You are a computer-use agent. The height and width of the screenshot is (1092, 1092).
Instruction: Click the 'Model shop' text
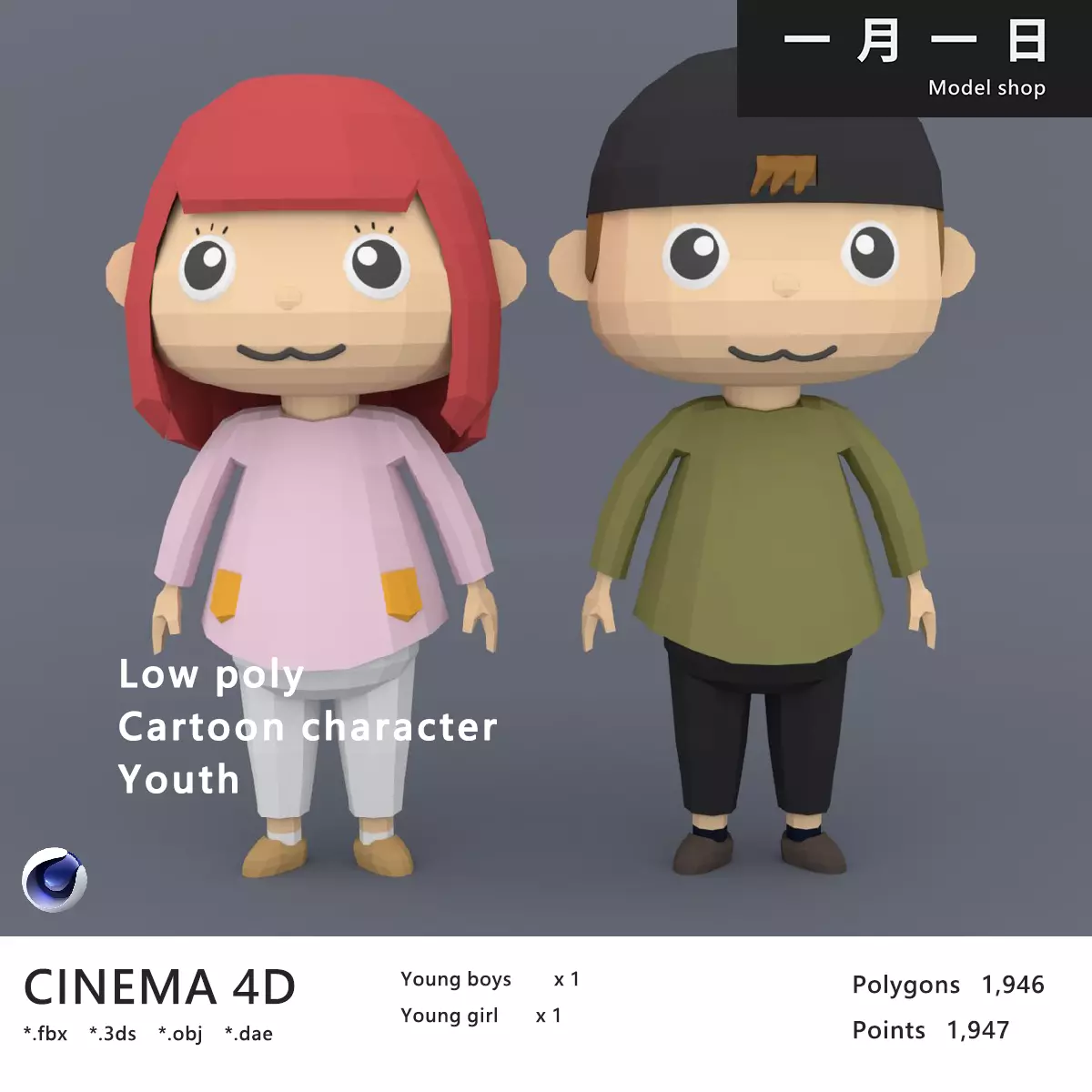[986, 88]
